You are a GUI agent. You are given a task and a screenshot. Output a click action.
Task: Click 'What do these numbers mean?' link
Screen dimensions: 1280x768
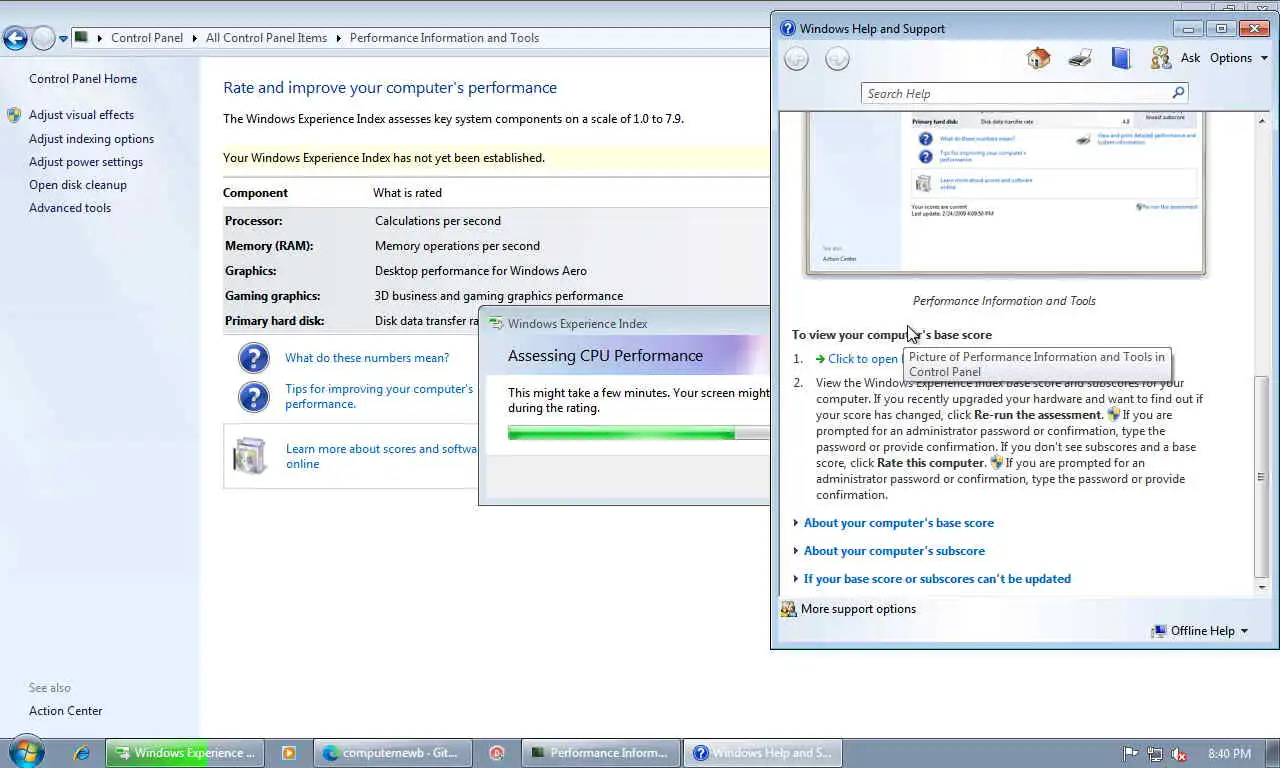tap(367, 358)
